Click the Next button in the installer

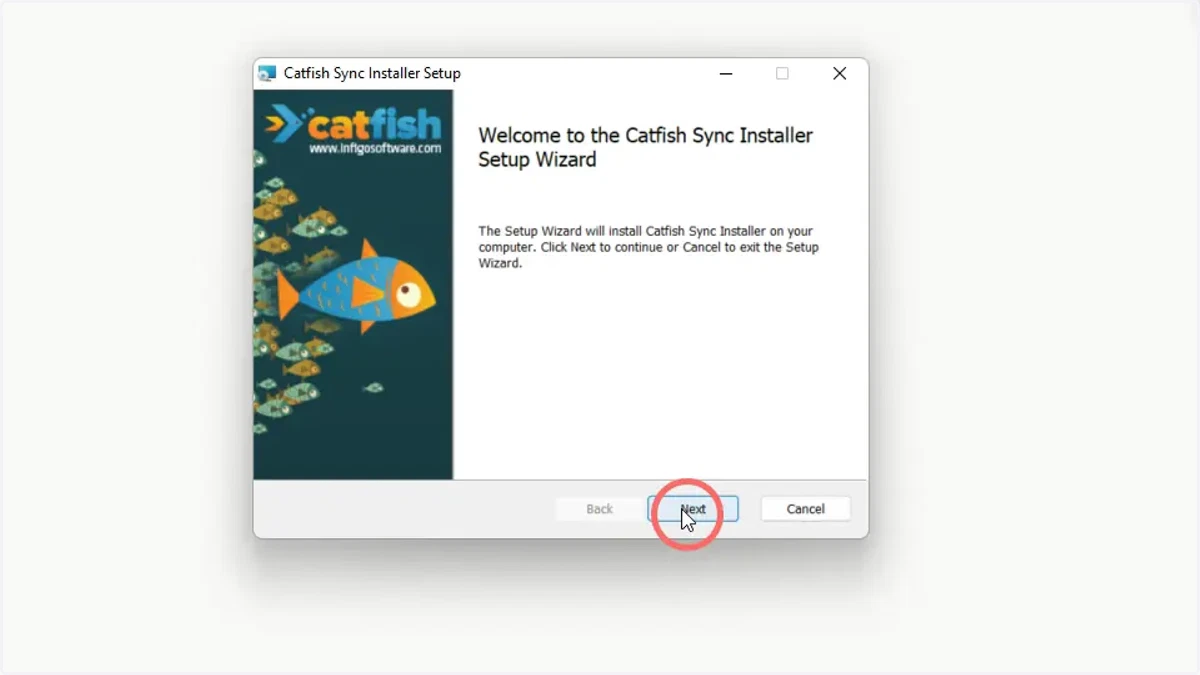pos(693,509)
